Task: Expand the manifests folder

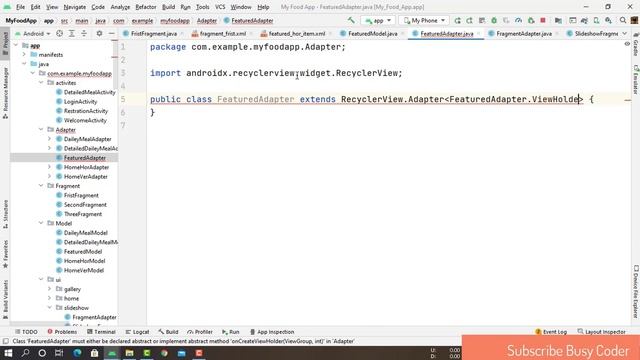Action: tap(24, 54)
